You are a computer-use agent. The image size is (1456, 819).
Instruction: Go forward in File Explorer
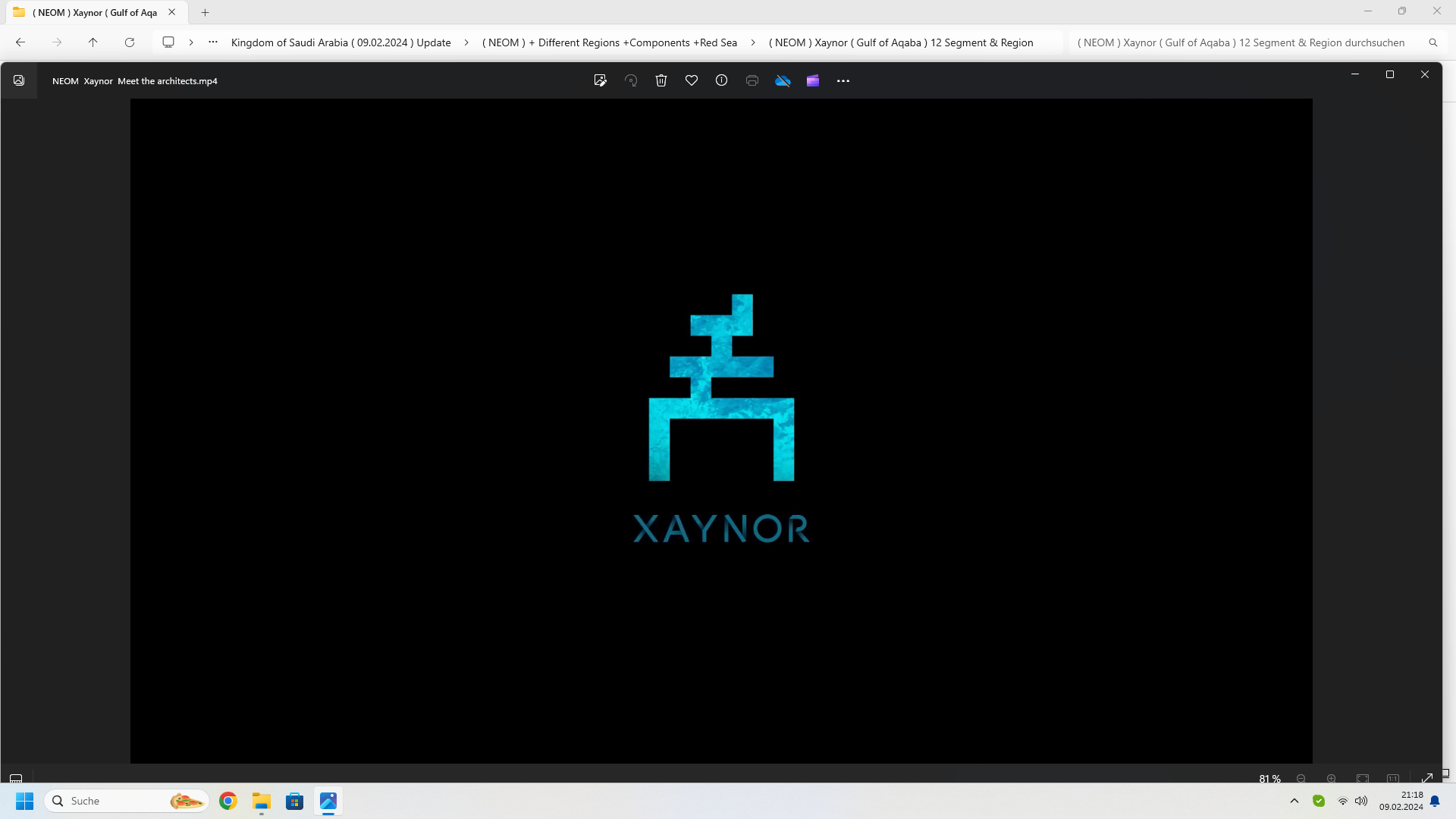[x=57, y=42]
